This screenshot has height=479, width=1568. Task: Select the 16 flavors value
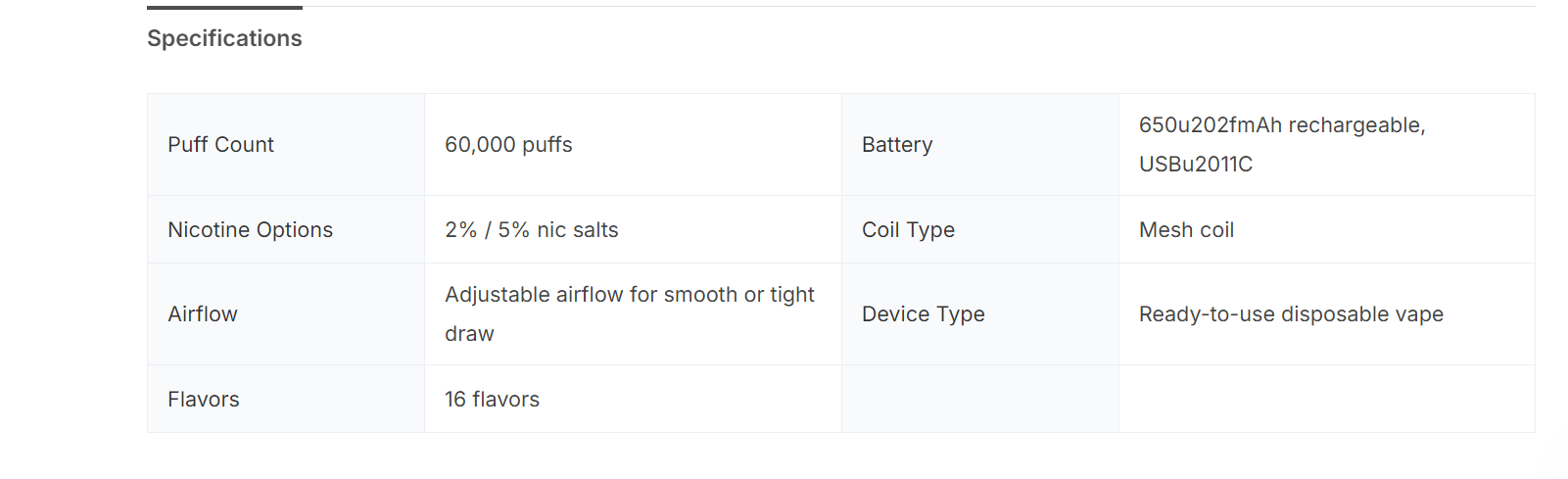click(492, 400)
